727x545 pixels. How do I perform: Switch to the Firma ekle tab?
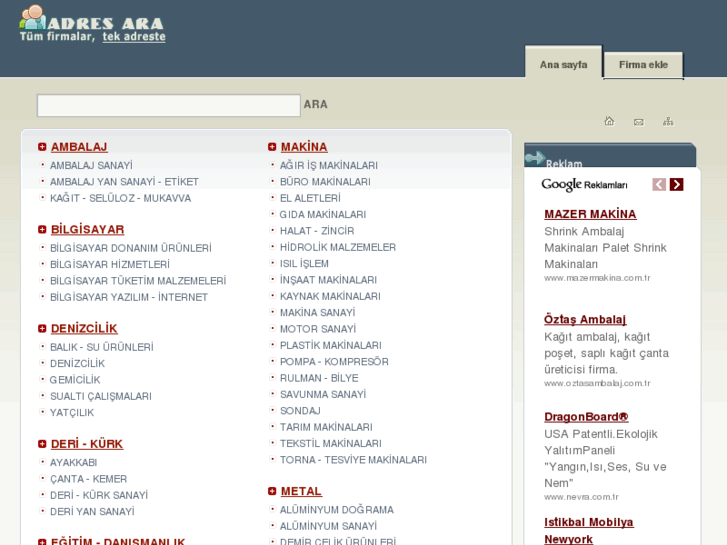point(644,64)
